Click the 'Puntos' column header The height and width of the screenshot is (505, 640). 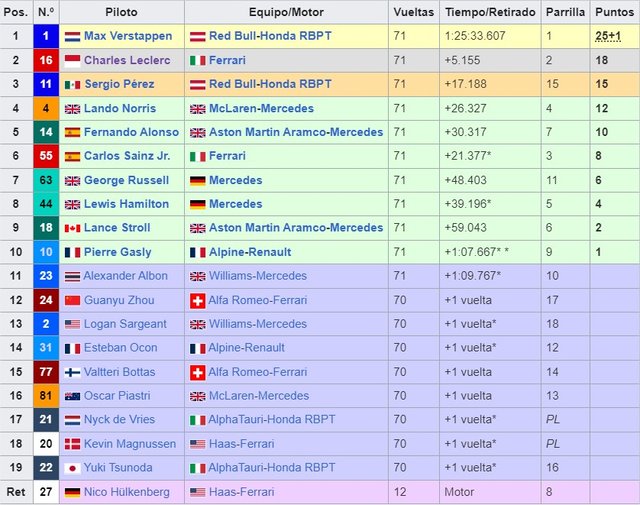tap(614, 12)
